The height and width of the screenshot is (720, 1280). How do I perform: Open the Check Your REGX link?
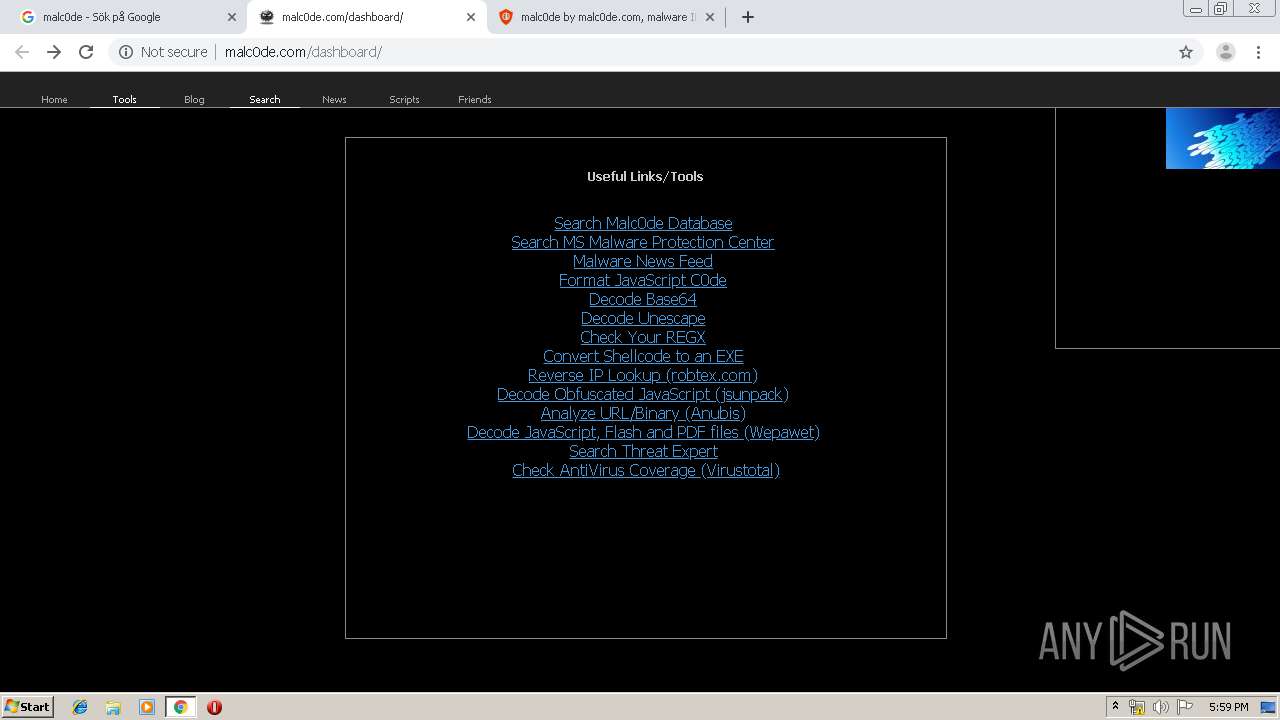(643, 337)
